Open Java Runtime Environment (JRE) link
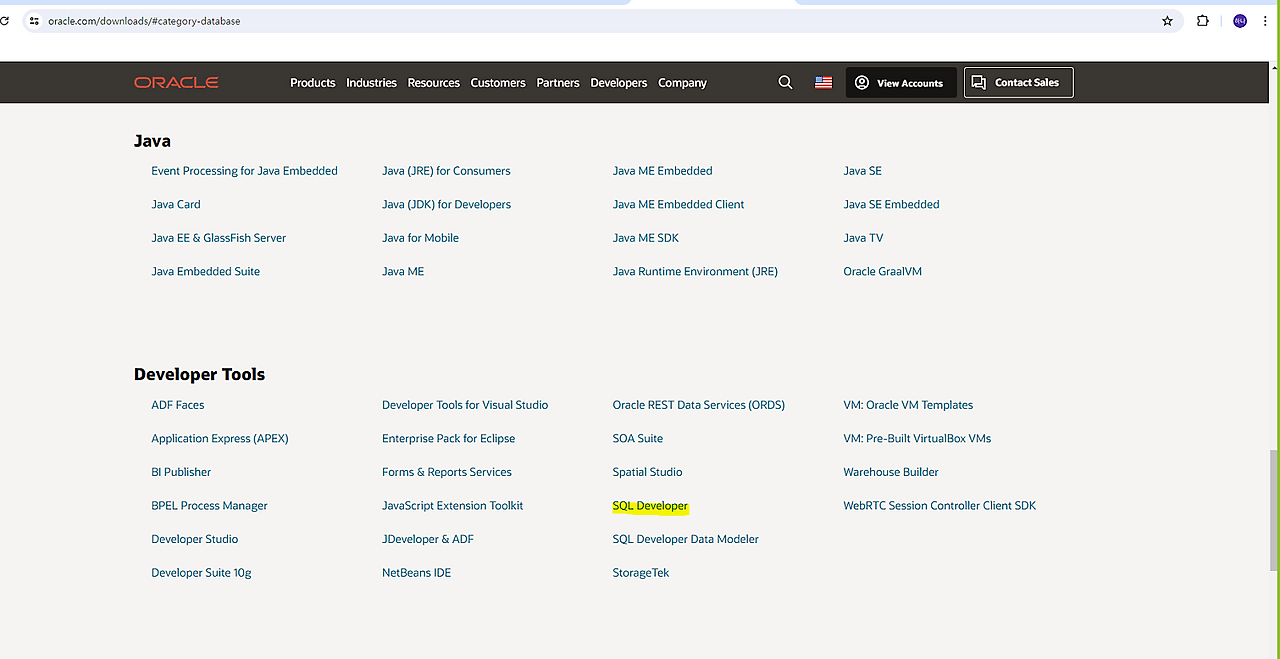The width and height of the screenshot is (1280, 659). click(695, 271)
